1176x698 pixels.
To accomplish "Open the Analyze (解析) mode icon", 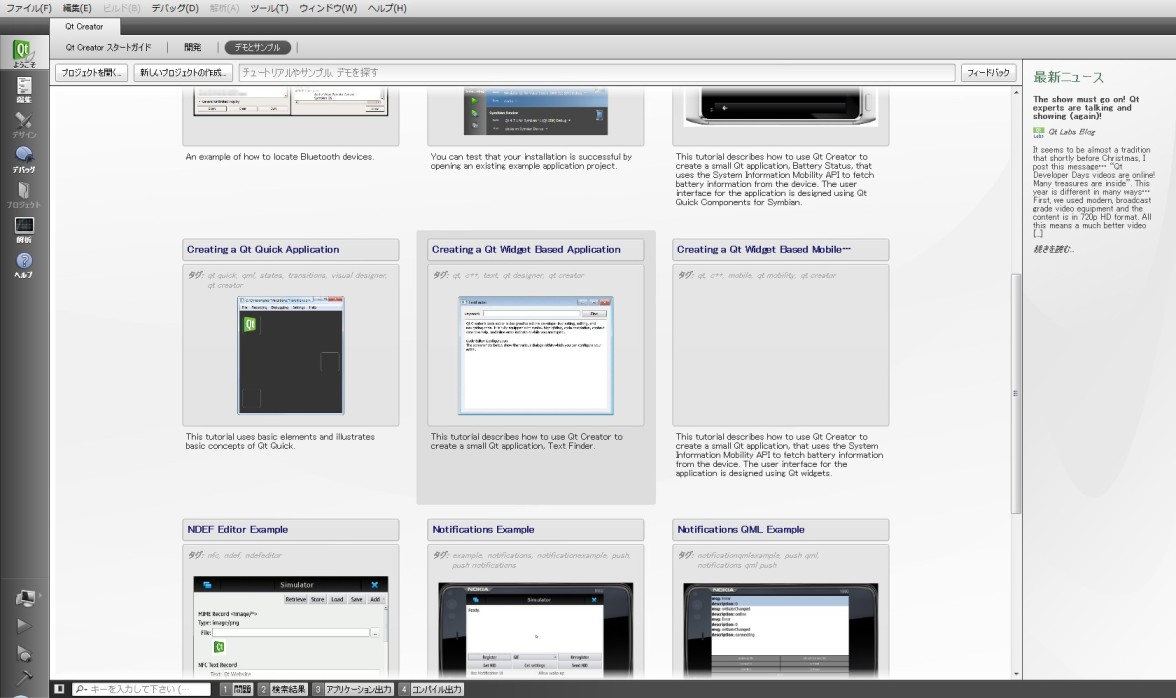I will [23, 229].
